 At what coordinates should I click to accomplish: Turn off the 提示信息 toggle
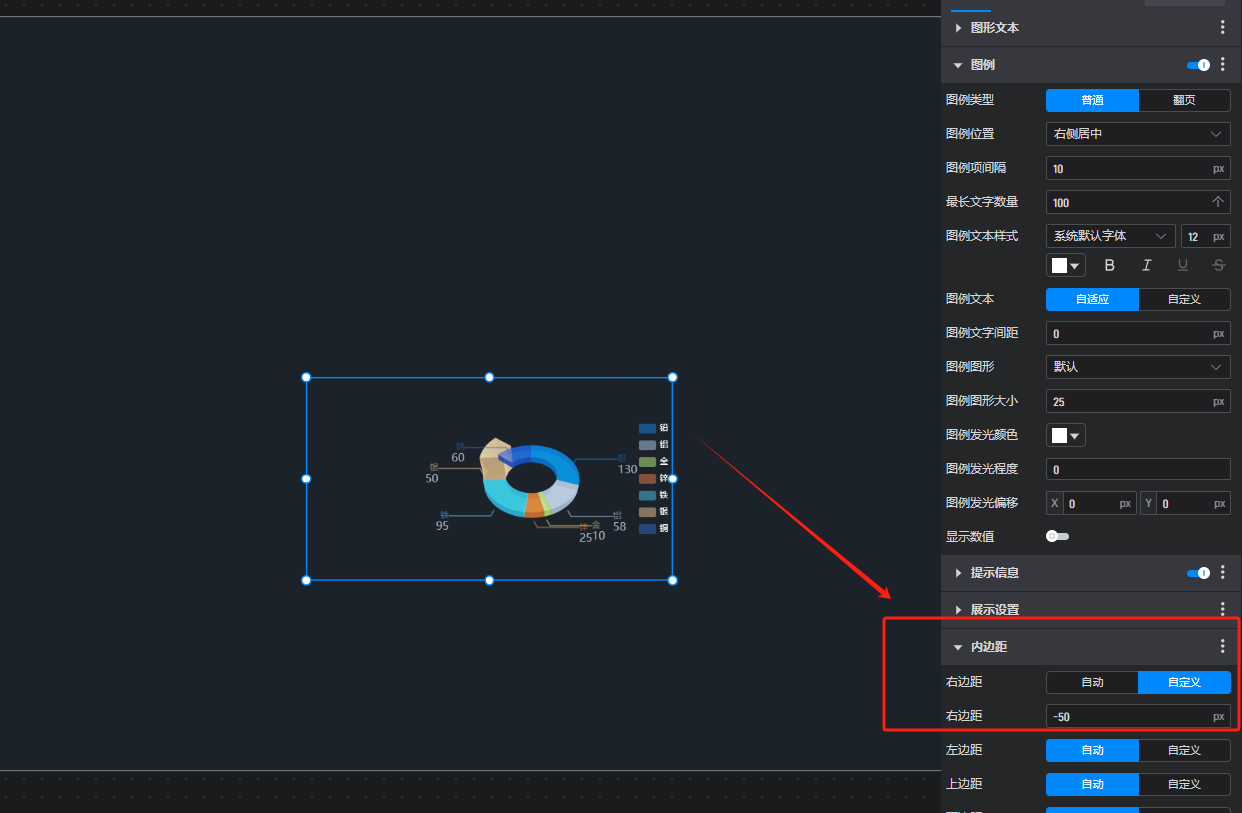click(1198, 573)
